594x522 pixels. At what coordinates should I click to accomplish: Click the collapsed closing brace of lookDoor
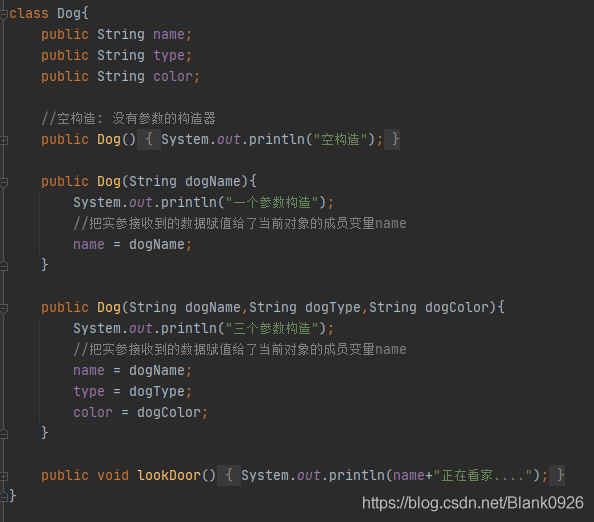[557, 475]
